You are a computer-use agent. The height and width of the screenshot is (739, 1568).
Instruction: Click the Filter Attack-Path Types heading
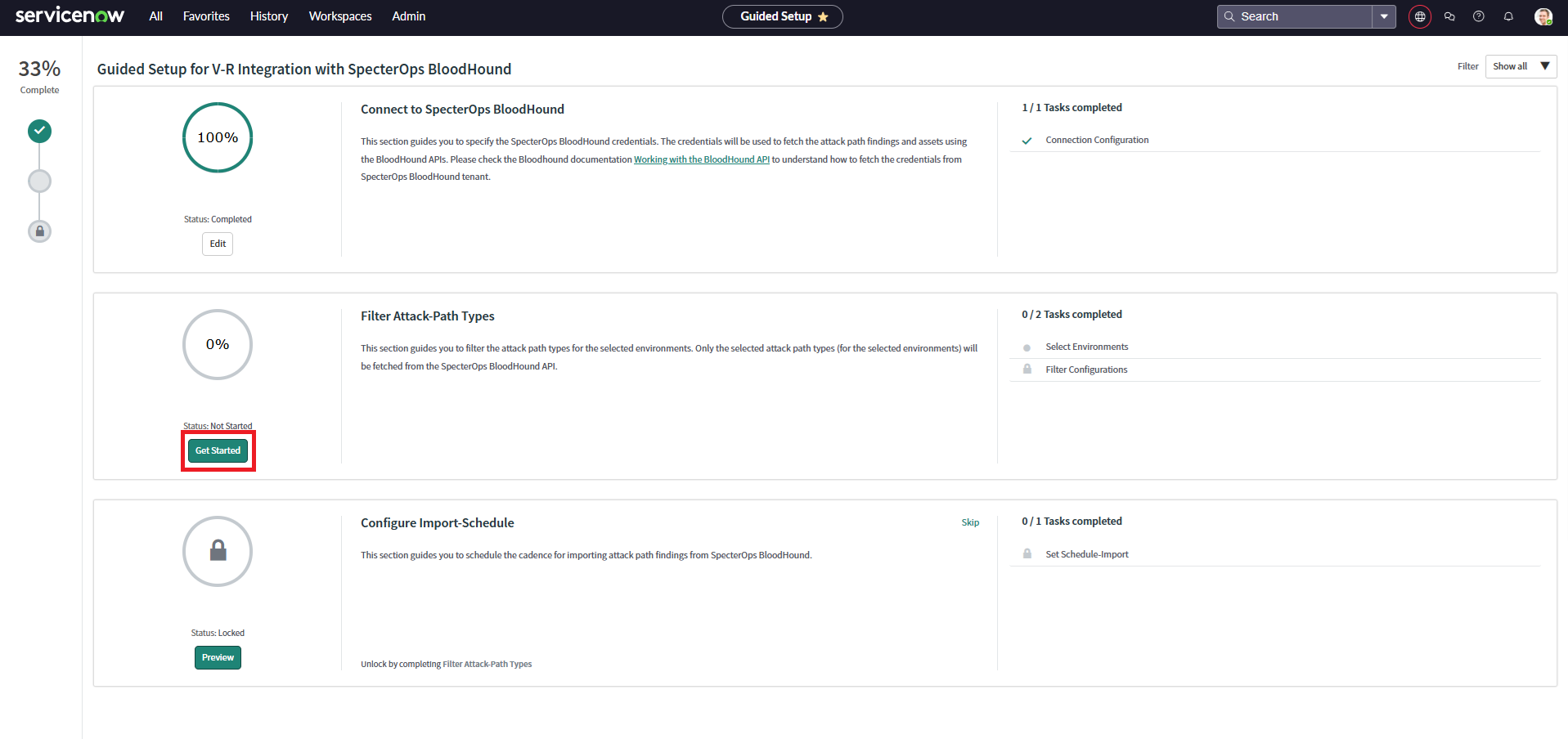(427, 316)
